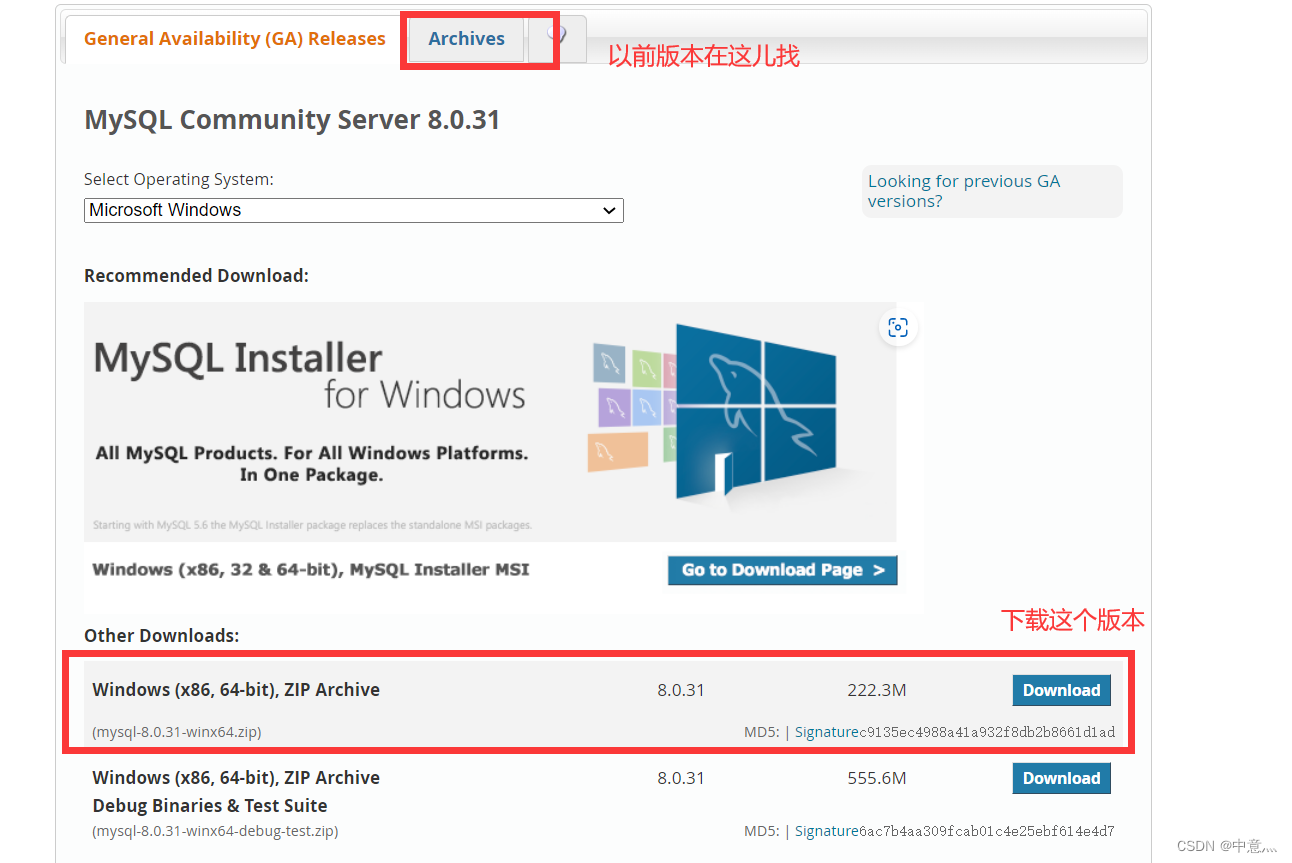Viewport: 1292px width, 863px height.
Task: Click the file name (mysql-8.0.31-winx64.zip)
Action: click(x=177, y=732)
